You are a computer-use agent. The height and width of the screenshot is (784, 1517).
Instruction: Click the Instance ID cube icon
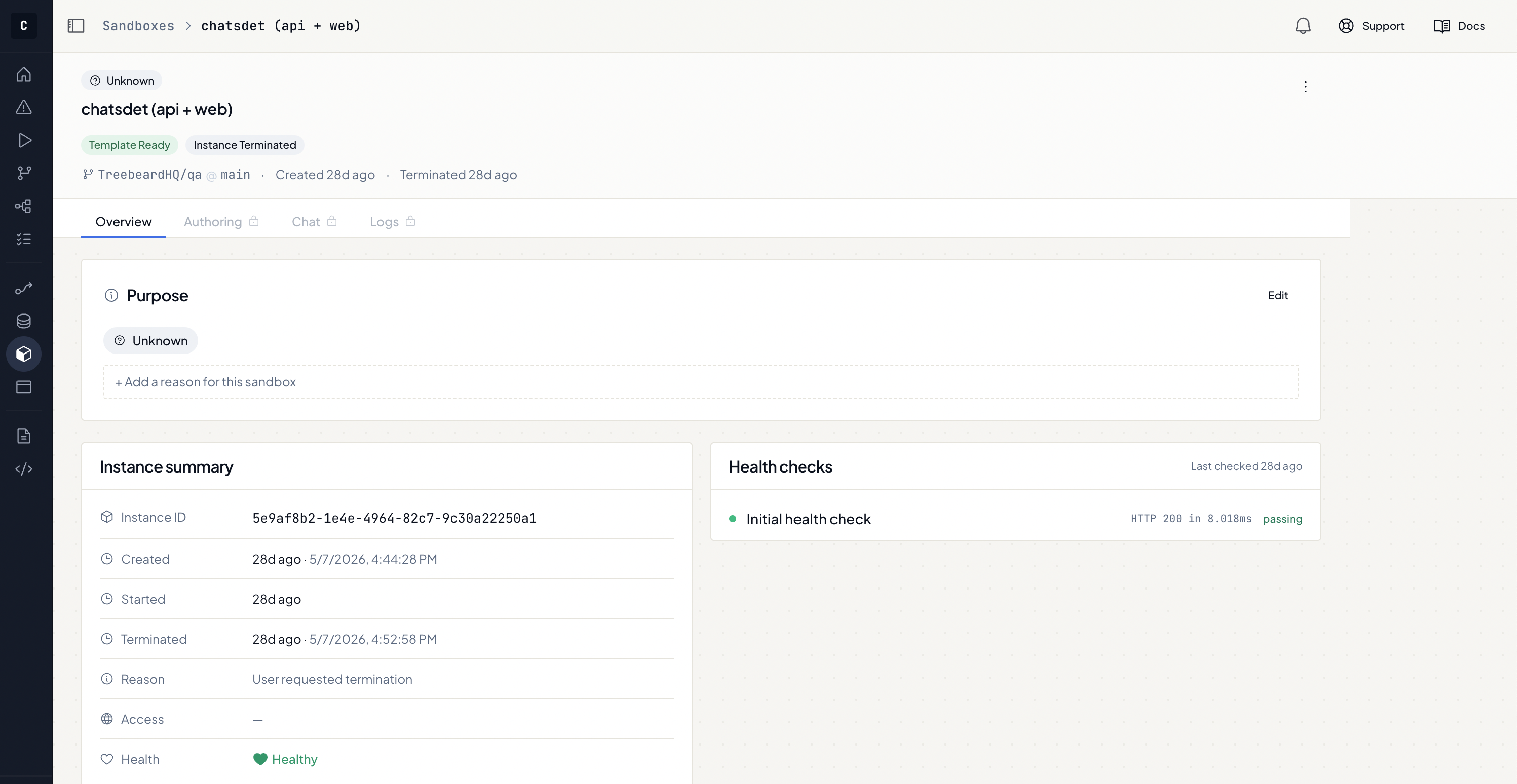(106, 517)
